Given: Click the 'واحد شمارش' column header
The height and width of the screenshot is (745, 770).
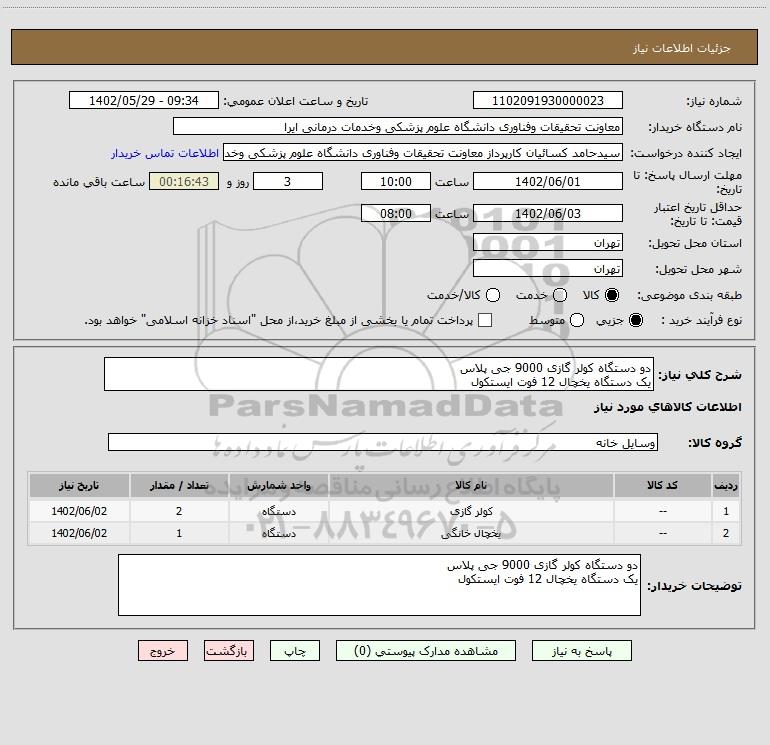Looking at the screenshot, I should pyautogui.click(x=278, y=485).
